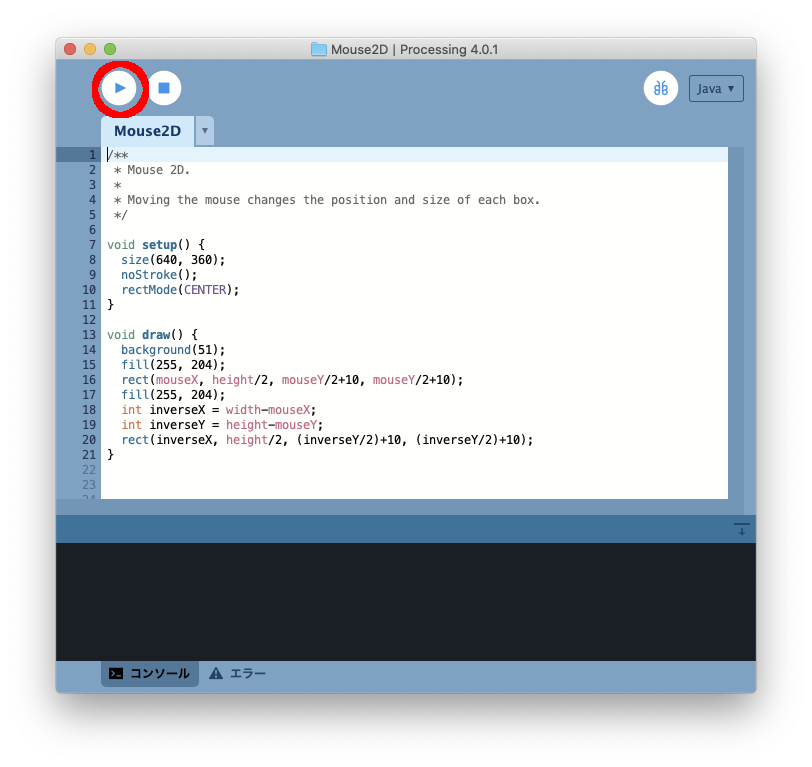Click inside the black console output area
Screen dimensions: 812x767
click(x=405, y=601)
